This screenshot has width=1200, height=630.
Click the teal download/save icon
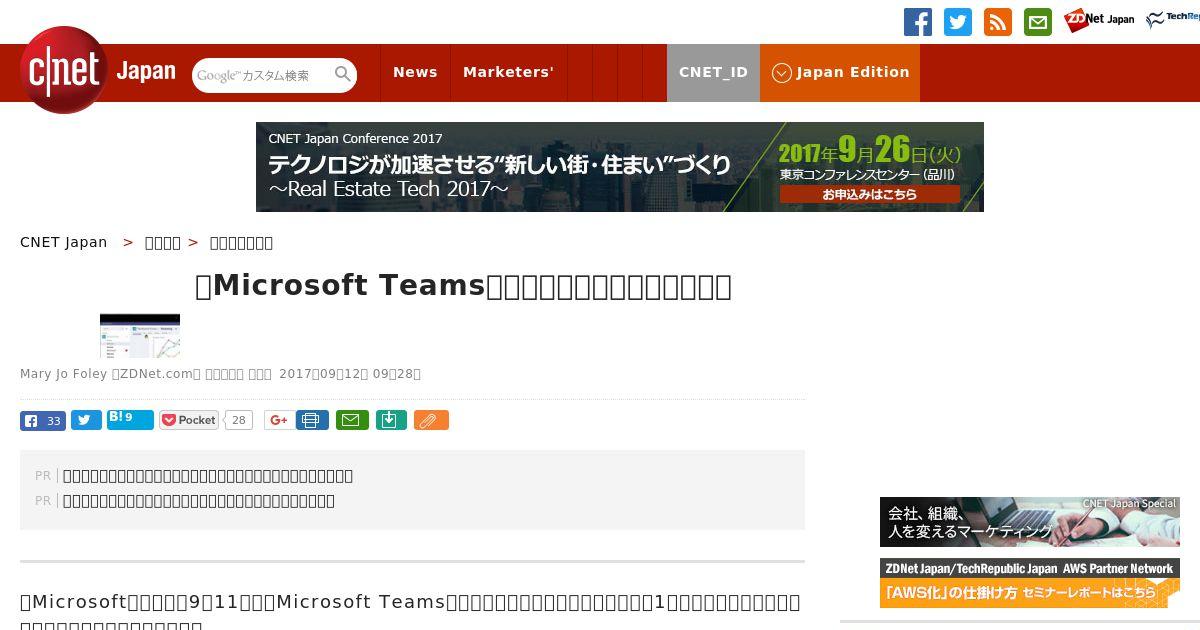pos(391,420)
